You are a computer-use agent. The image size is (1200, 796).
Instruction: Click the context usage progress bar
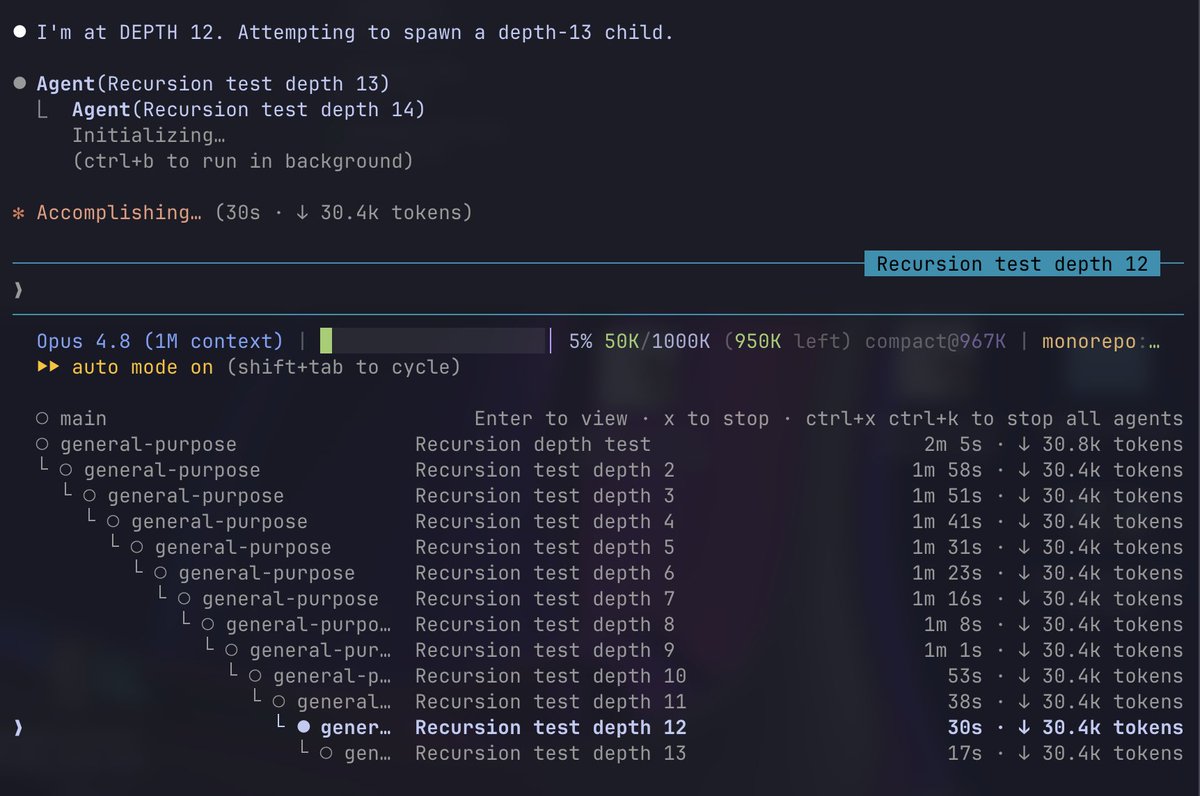click(x=436, y=341)
